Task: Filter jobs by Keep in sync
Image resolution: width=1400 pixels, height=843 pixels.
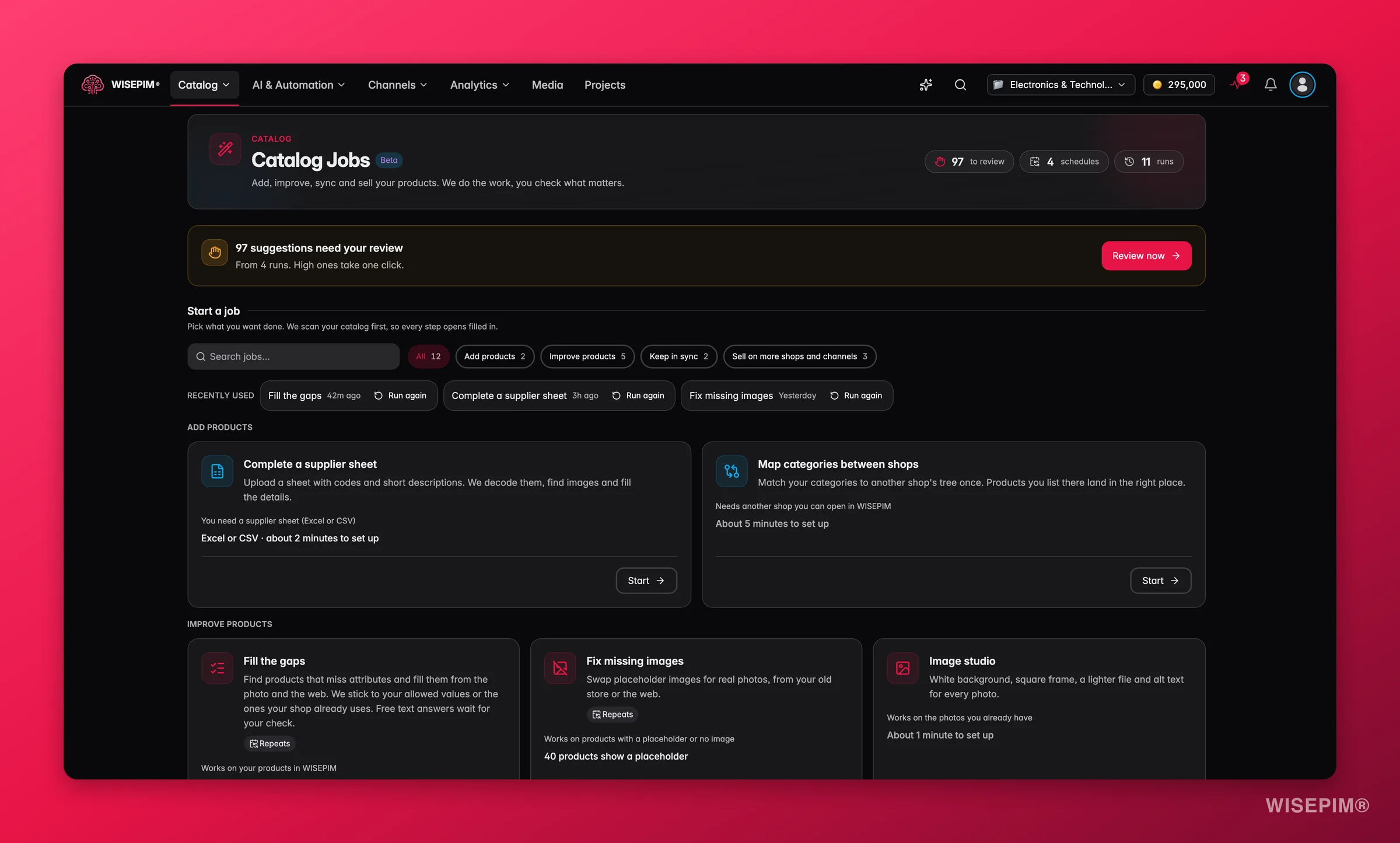Action: (679, 356)
